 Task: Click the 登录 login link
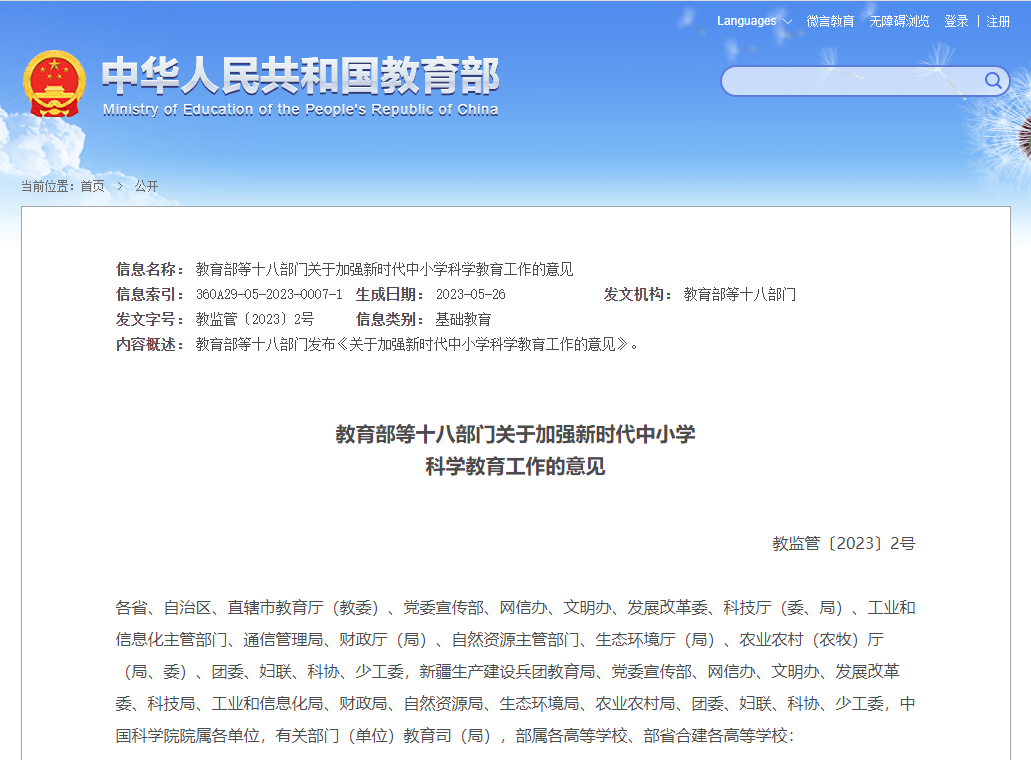[x=956, y=21]
